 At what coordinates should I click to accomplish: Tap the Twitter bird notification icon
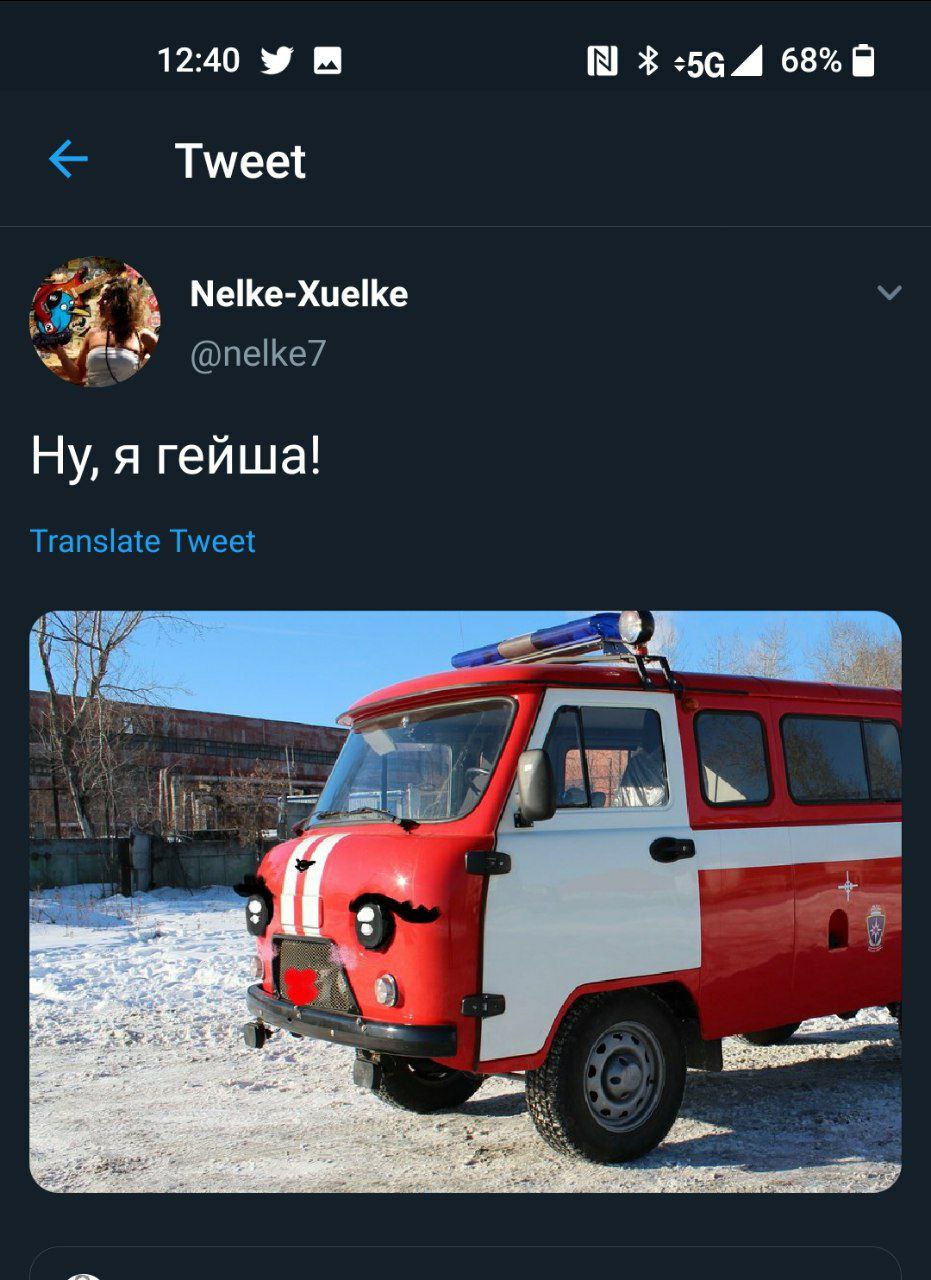click(277, 62)
